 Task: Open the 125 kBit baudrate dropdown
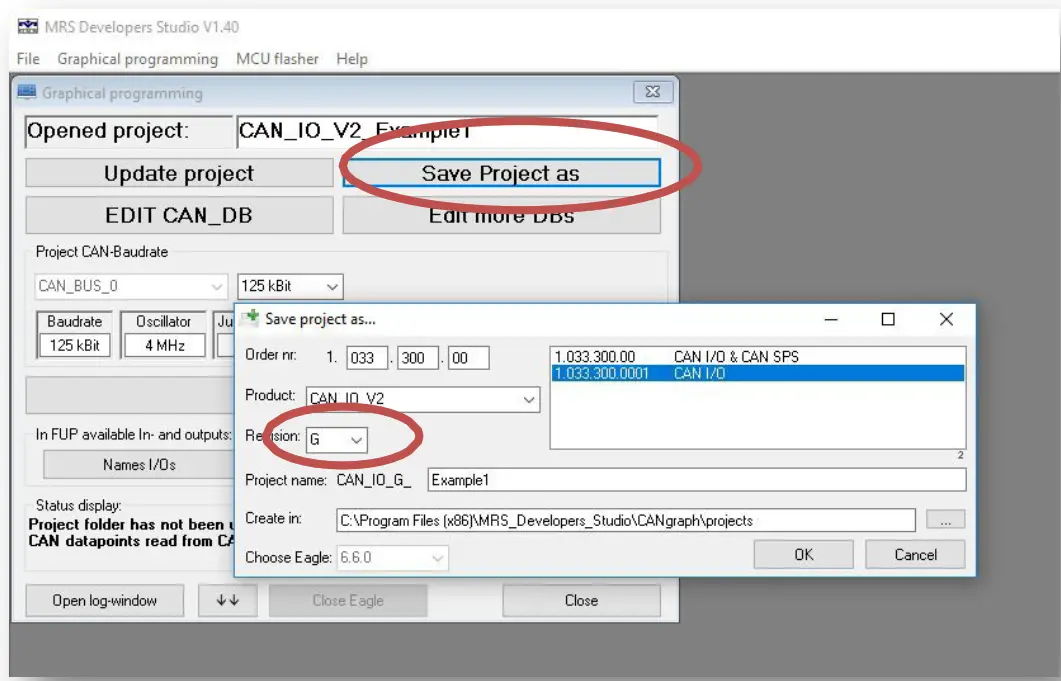(290, 286)
